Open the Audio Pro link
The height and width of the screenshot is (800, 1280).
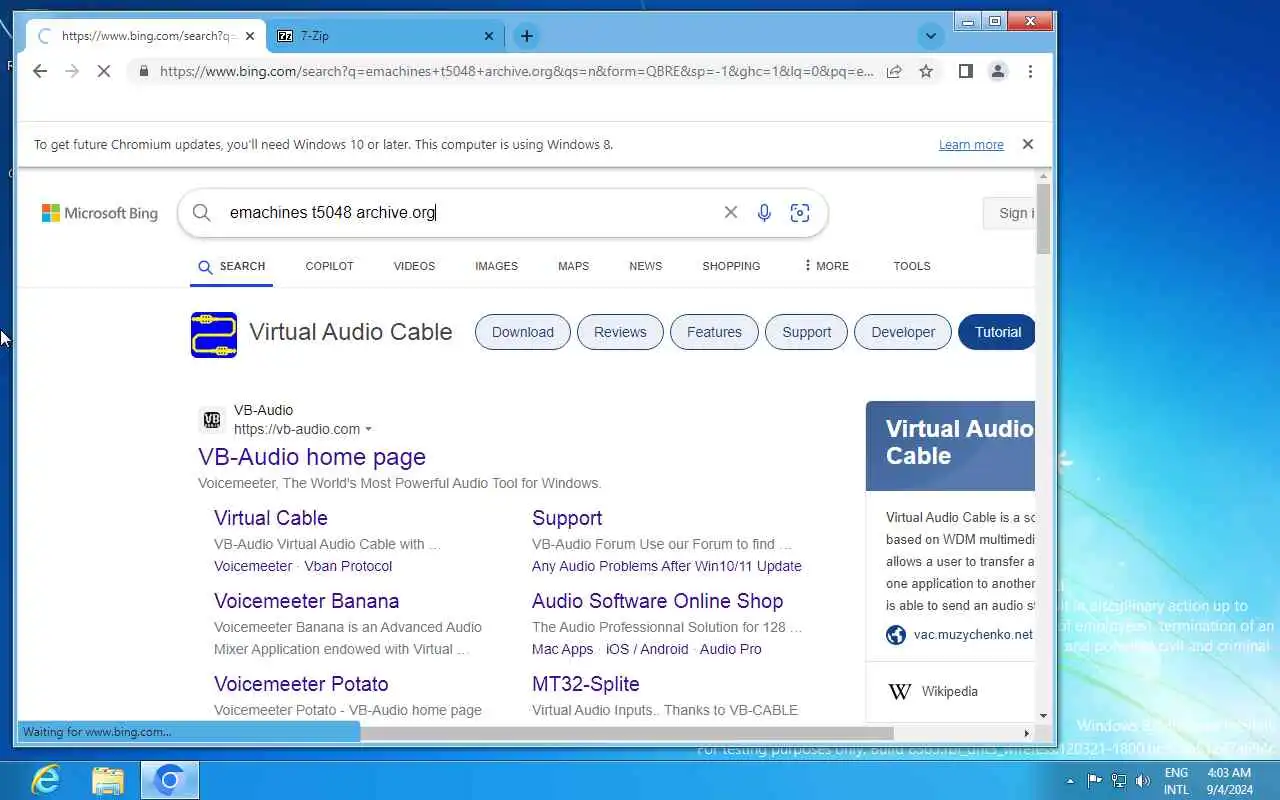point(731,649)
